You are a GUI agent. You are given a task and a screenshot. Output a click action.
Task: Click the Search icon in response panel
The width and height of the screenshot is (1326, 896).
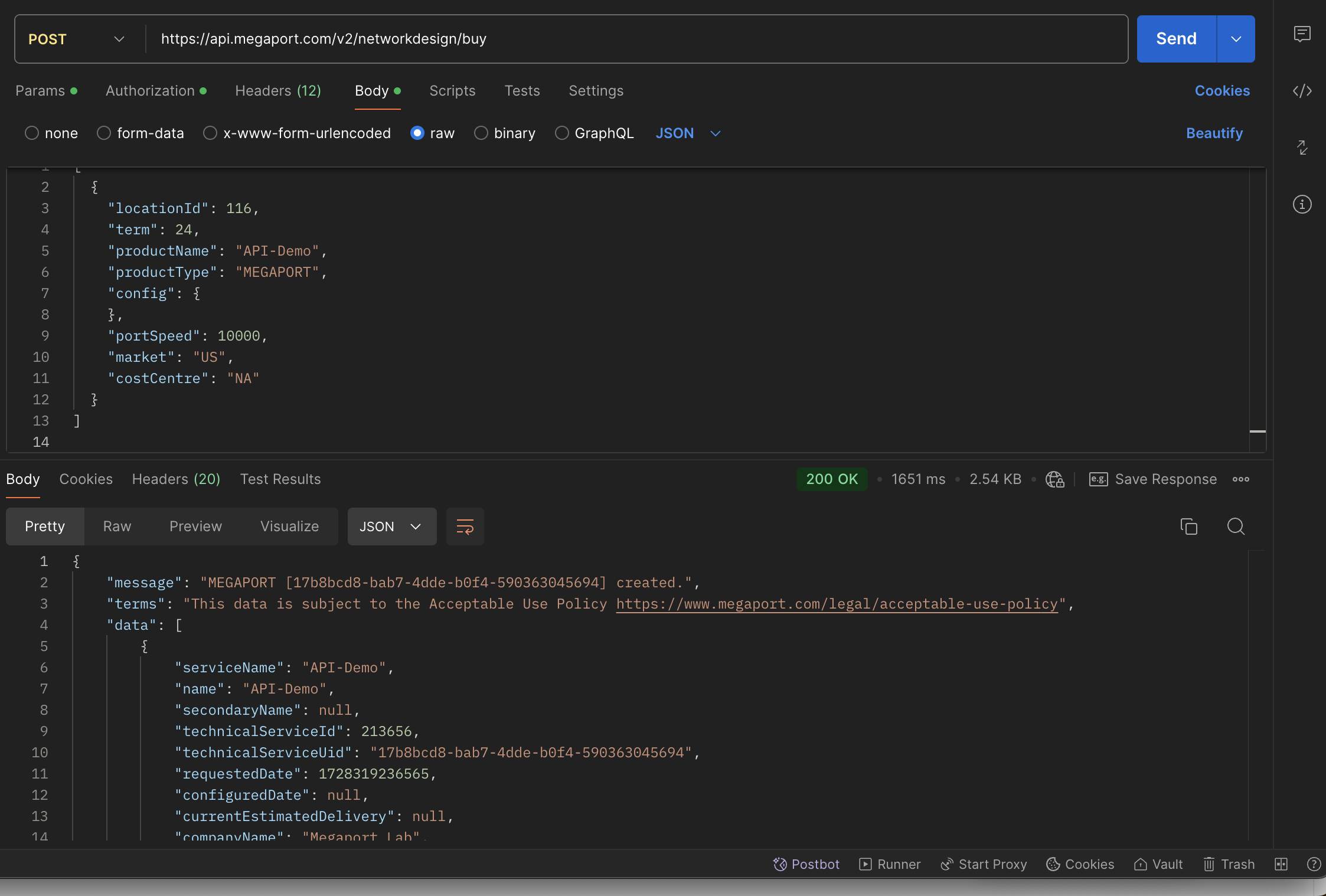click(x=1236, y=526)
